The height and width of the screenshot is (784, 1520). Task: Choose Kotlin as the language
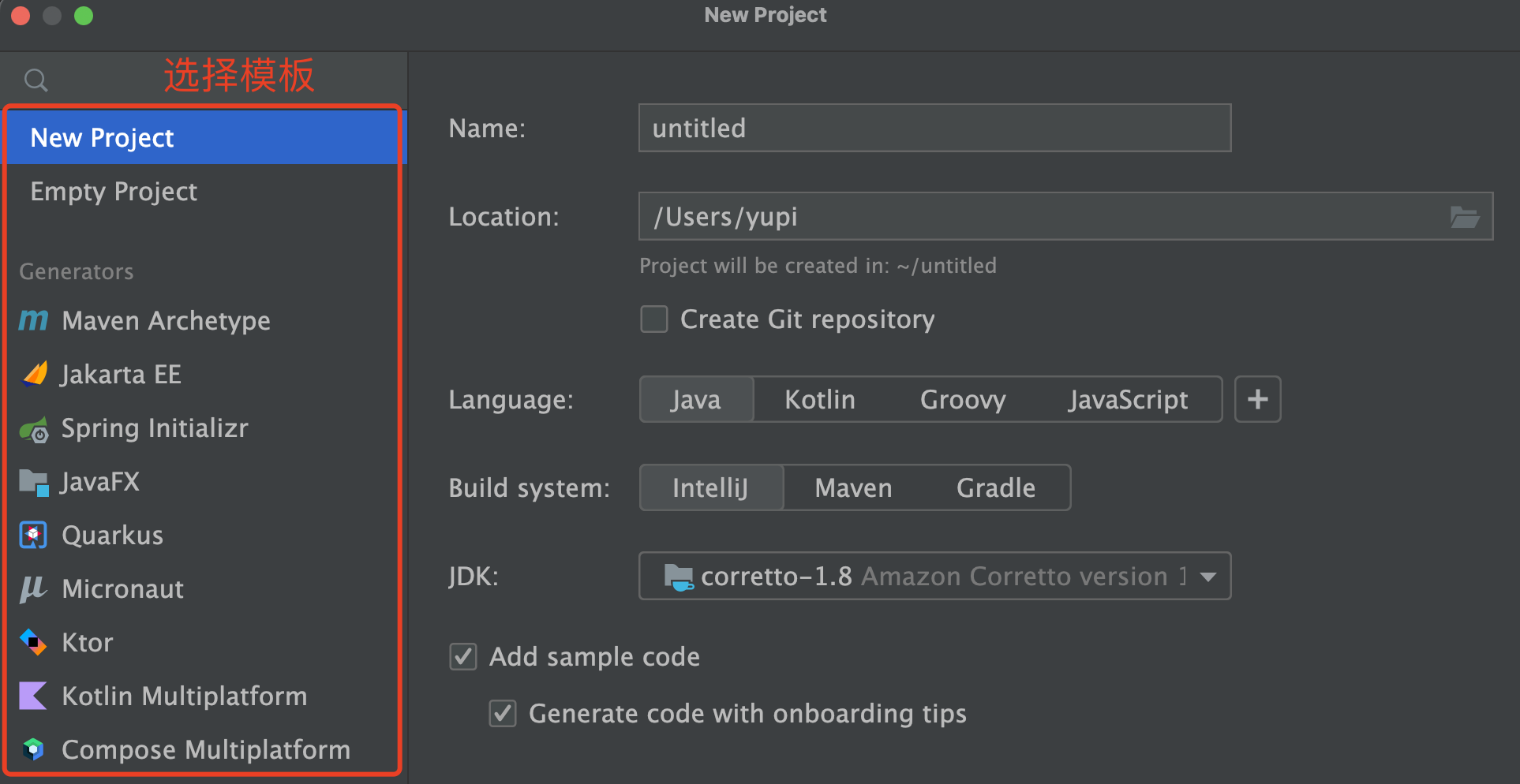819,400
